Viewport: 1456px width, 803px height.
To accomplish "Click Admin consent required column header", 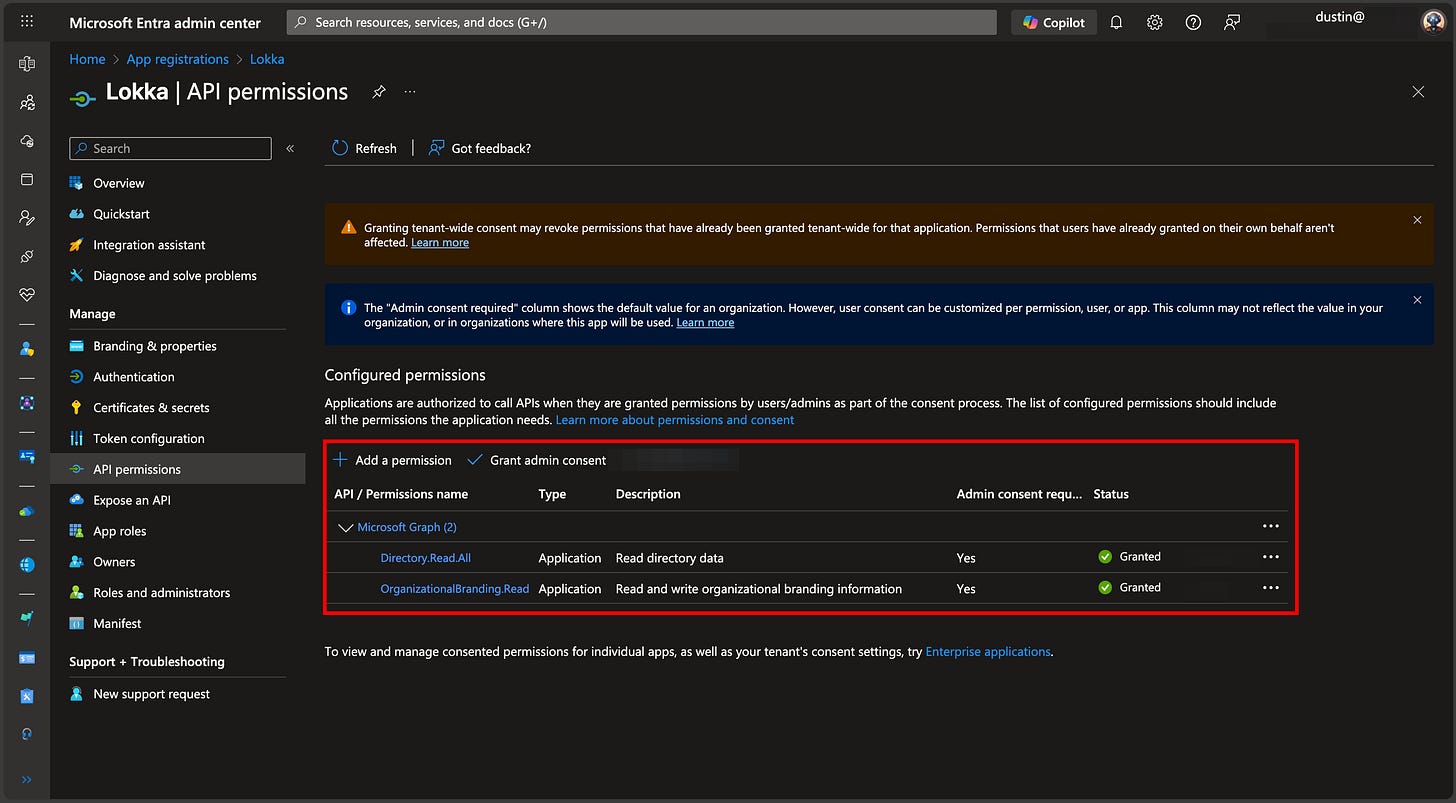I will [x=1019, y=494].
